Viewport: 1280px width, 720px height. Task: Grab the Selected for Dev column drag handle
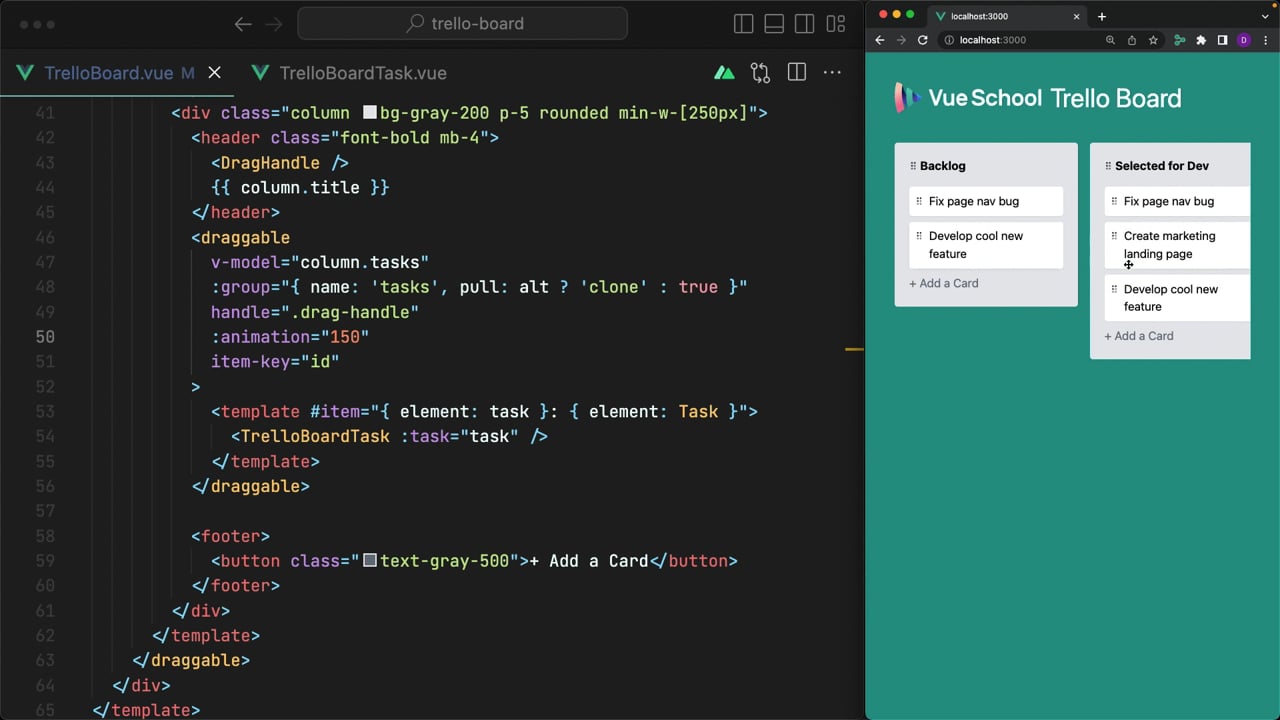pyautogui.click(x=1108, y=166)
